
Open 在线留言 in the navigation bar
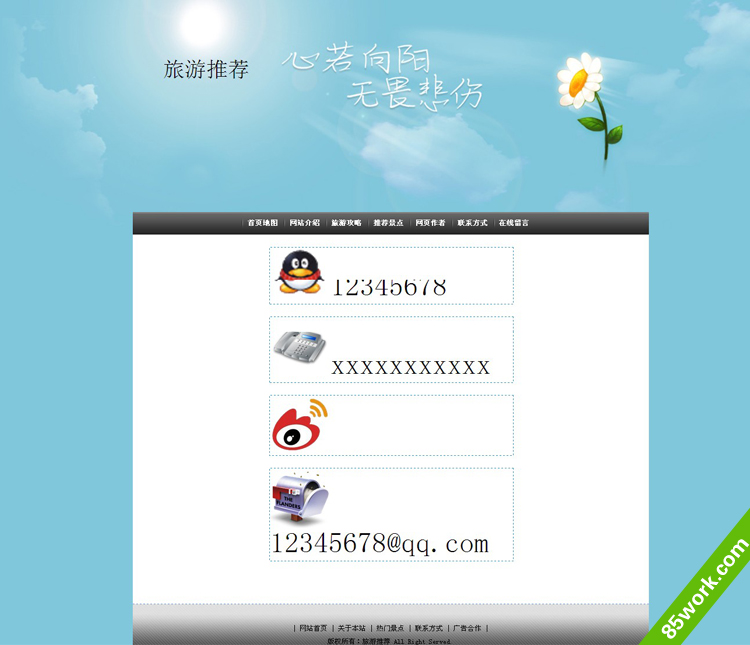[514, 223]
